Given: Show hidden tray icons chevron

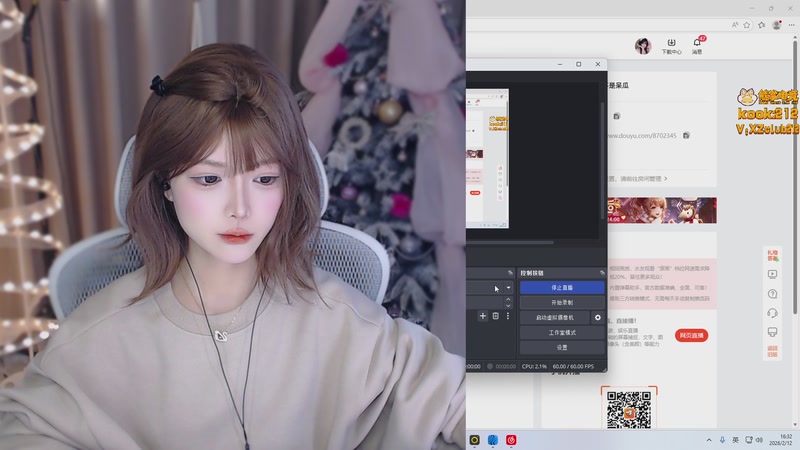Looking at the screenshot, I should [709, 440].
